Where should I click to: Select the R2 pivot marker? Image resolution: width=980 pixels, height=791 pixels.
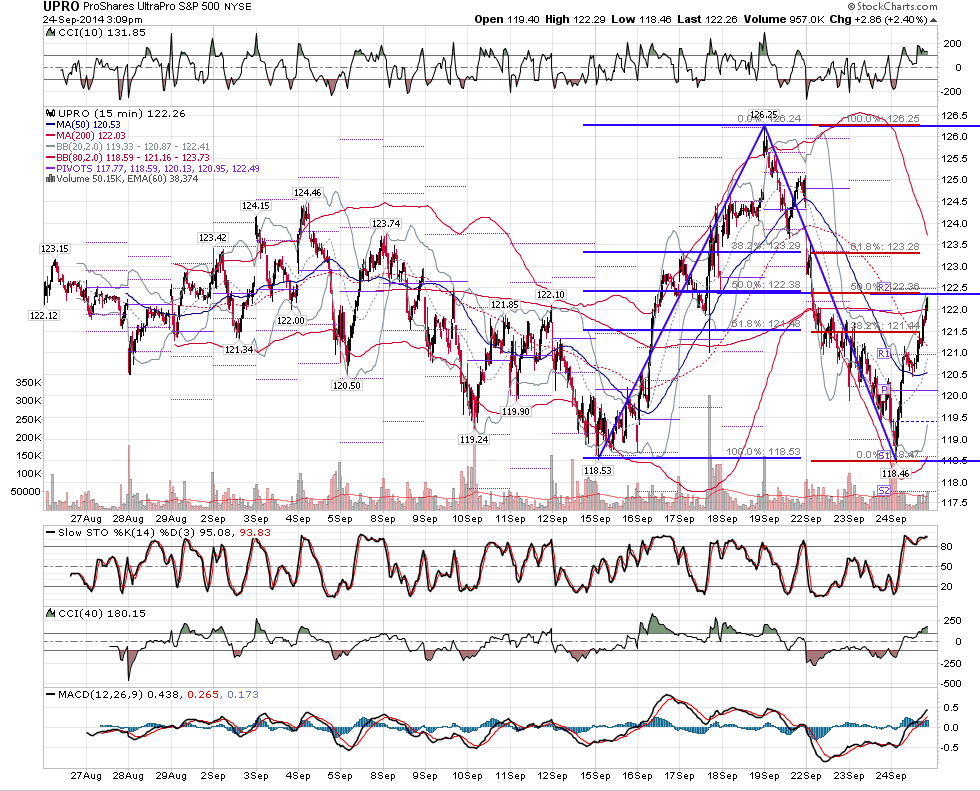point(884,287)
